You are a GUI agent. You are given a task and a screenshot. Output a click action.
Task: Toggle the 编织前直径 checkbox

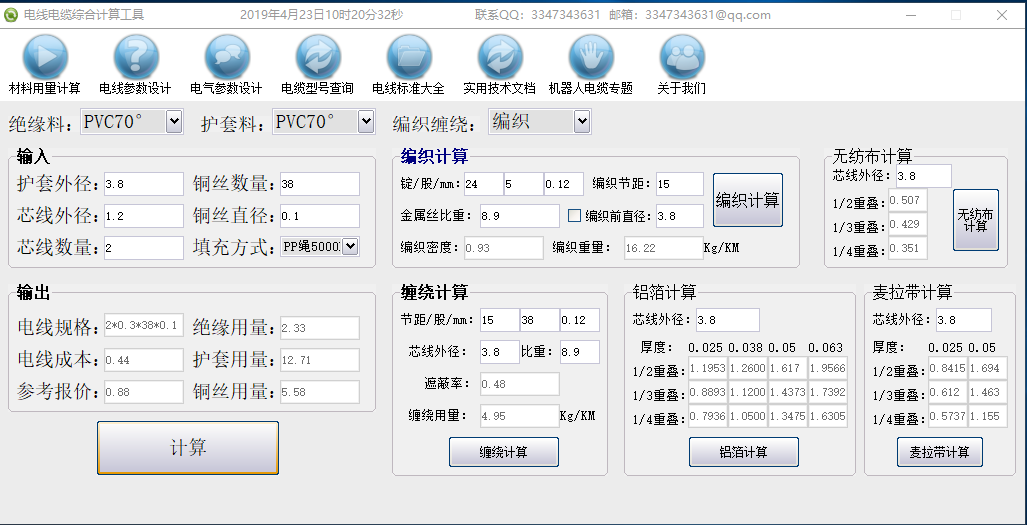575,215
